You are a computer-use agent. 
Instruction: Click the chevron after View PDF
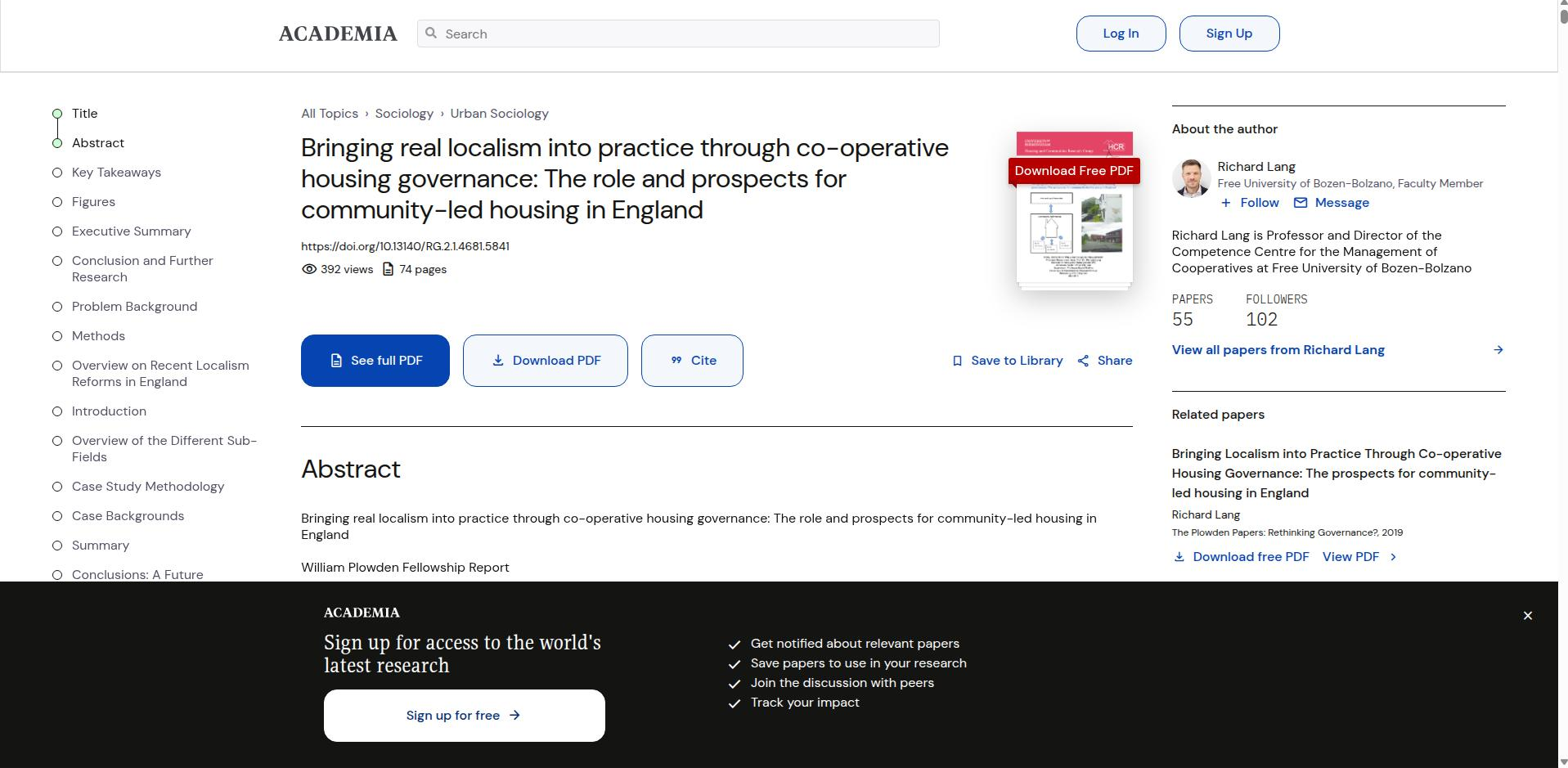1393,557
